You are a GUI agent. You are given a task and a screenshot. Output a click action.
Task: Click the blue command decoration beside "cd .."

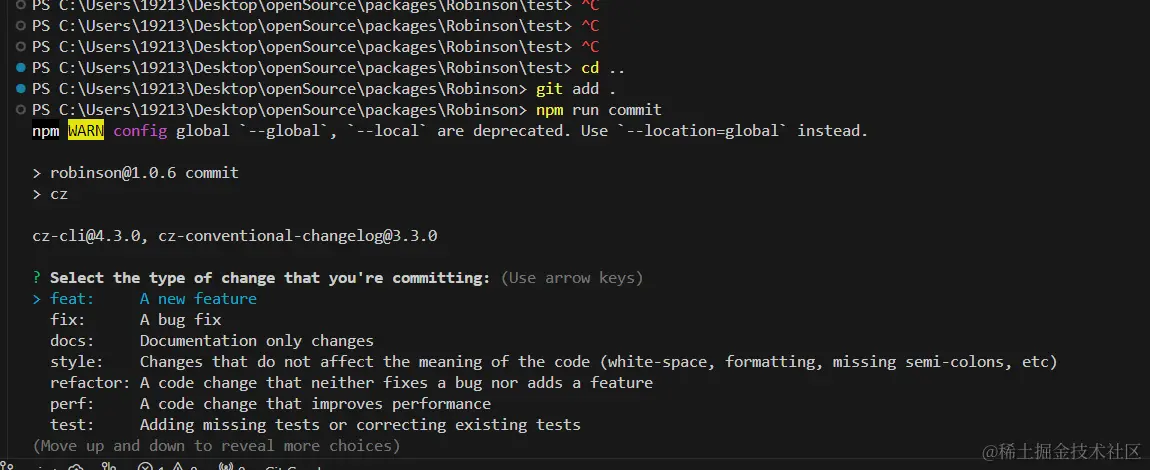point(22,68)
